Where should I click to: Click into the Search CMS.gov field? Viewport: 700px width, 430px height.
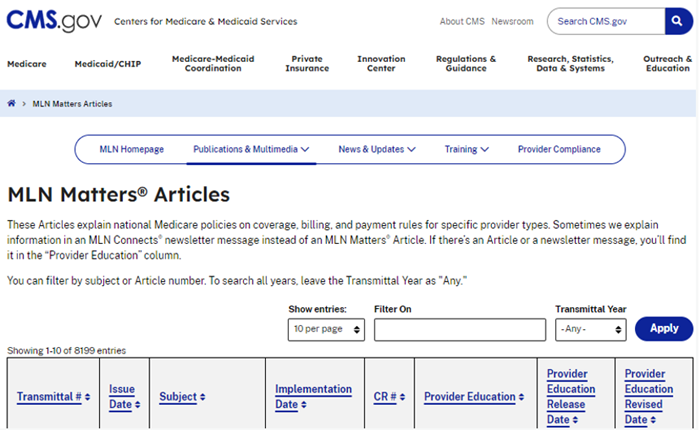coord(606,21)
